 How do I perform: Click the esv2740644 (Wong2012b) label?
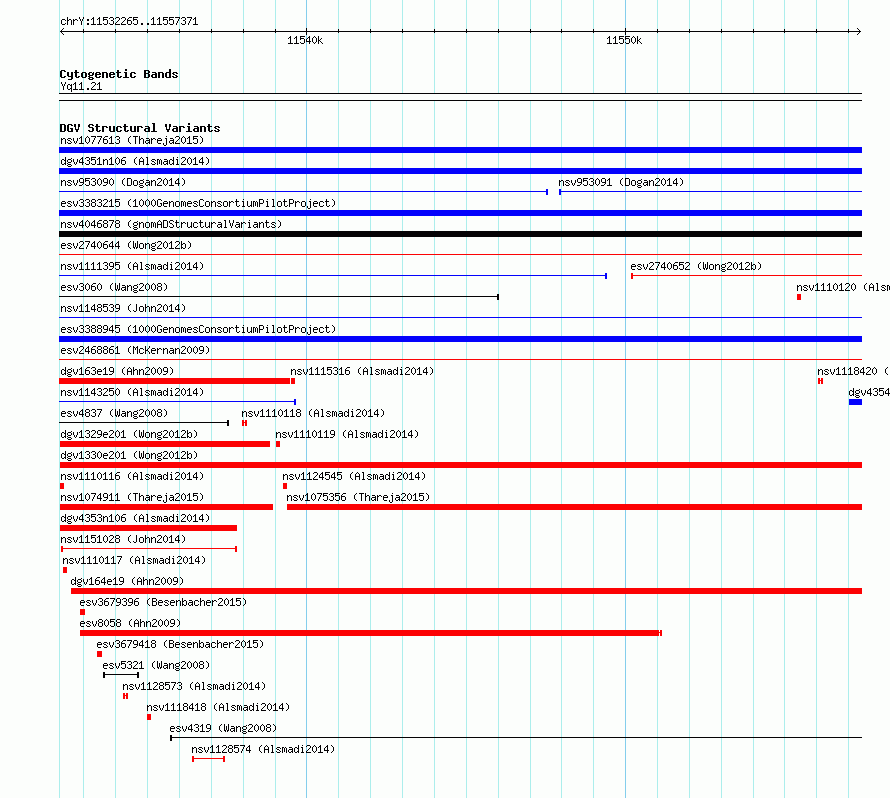click(126, 245)
